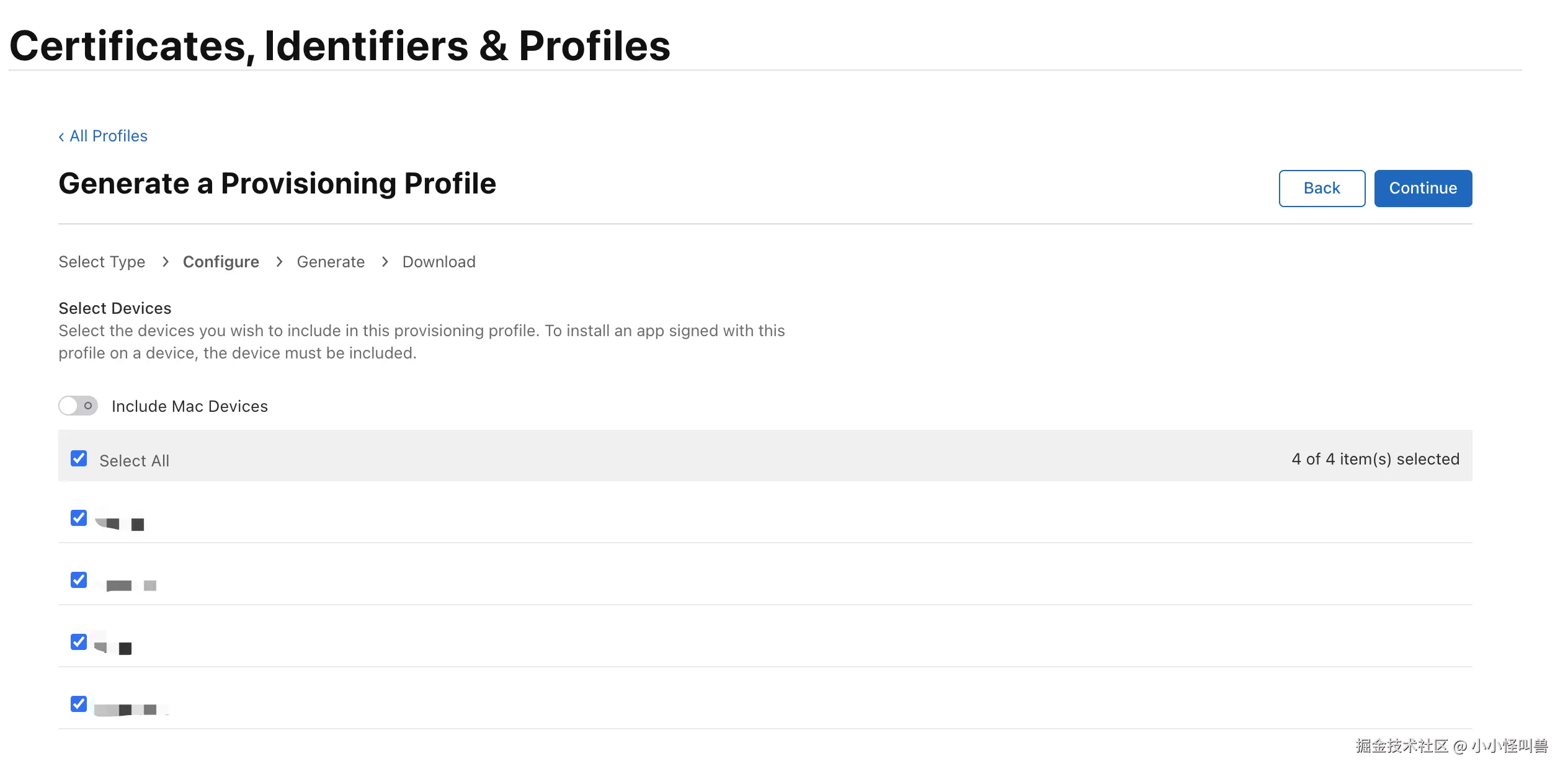Image resolution: width=1568 pixels, height=774 pixels.
Task: Click the chevron after Select Type
Action: pyautogui.click(x=165, y=262)
